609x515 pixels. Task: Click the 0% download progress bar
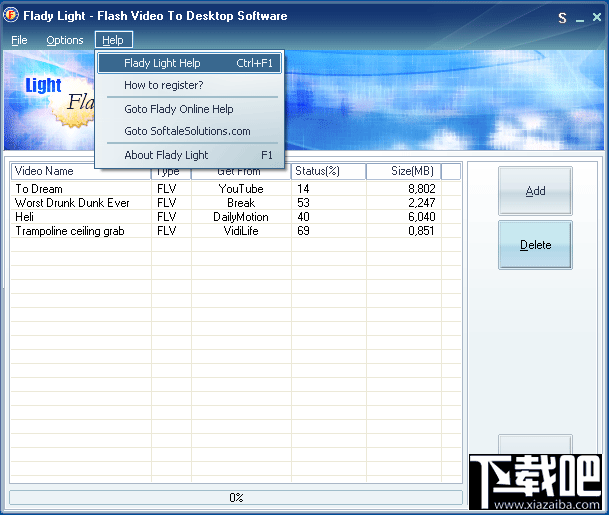pyautogui.click(x=236, y=498)
